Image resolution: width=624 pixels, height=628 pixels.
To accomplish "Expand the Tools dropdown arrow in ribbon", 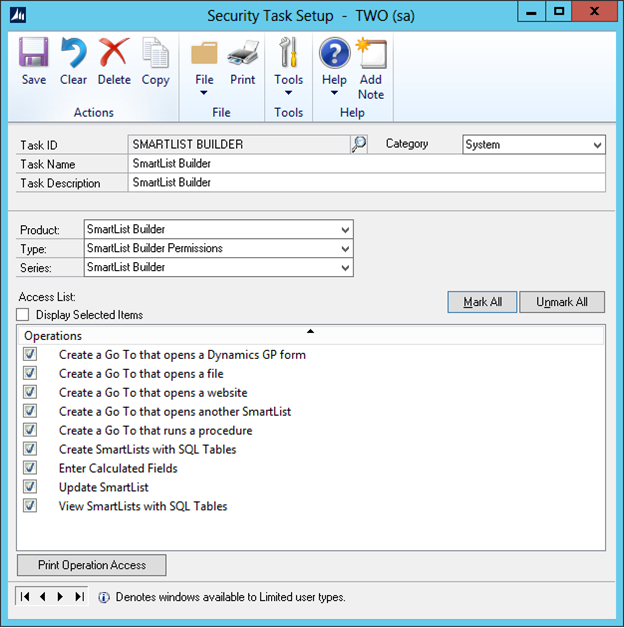I will [x=288, y=93].
